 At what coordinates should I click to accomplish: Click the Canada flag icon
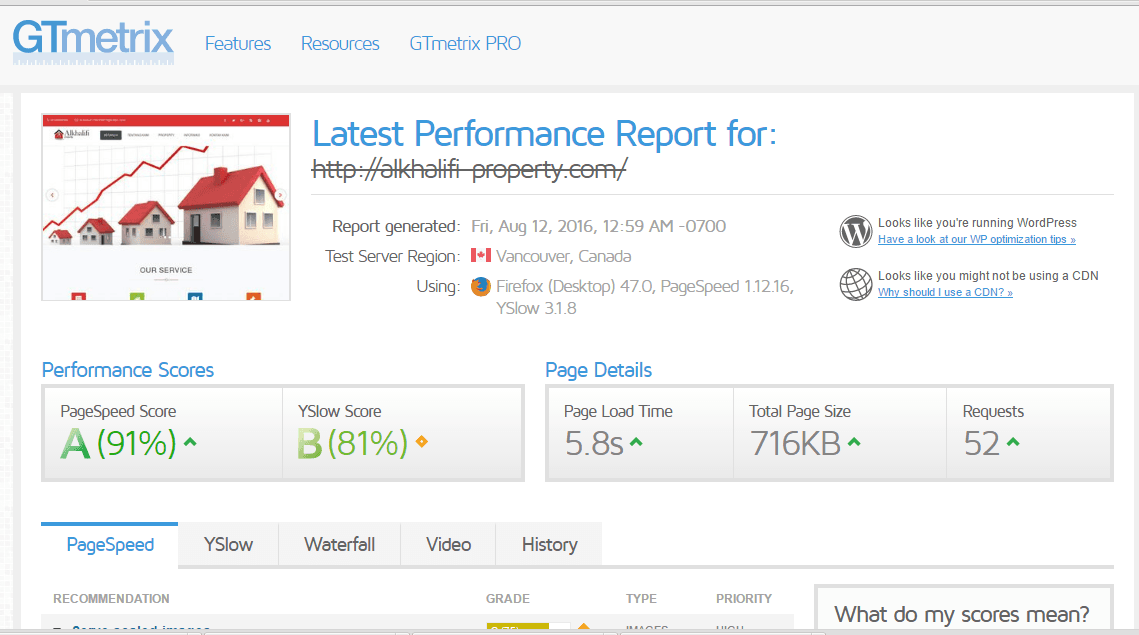(481, 256)
